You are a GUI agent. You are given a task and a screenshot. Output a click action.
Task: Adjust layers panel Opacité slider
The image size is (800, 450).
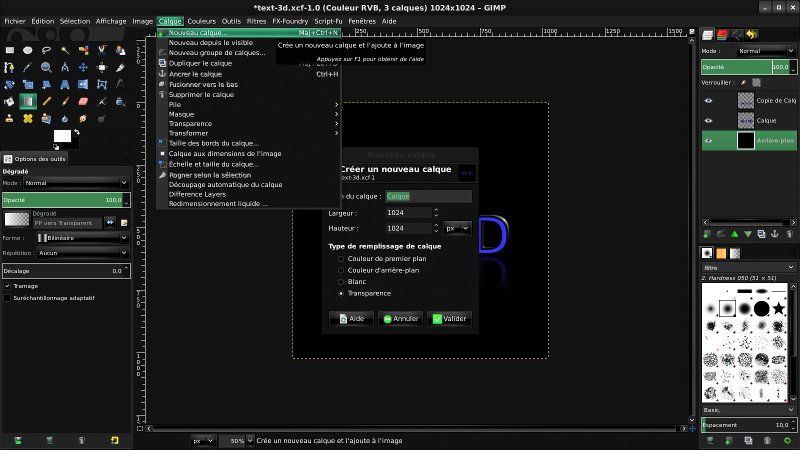click(748, 67)
